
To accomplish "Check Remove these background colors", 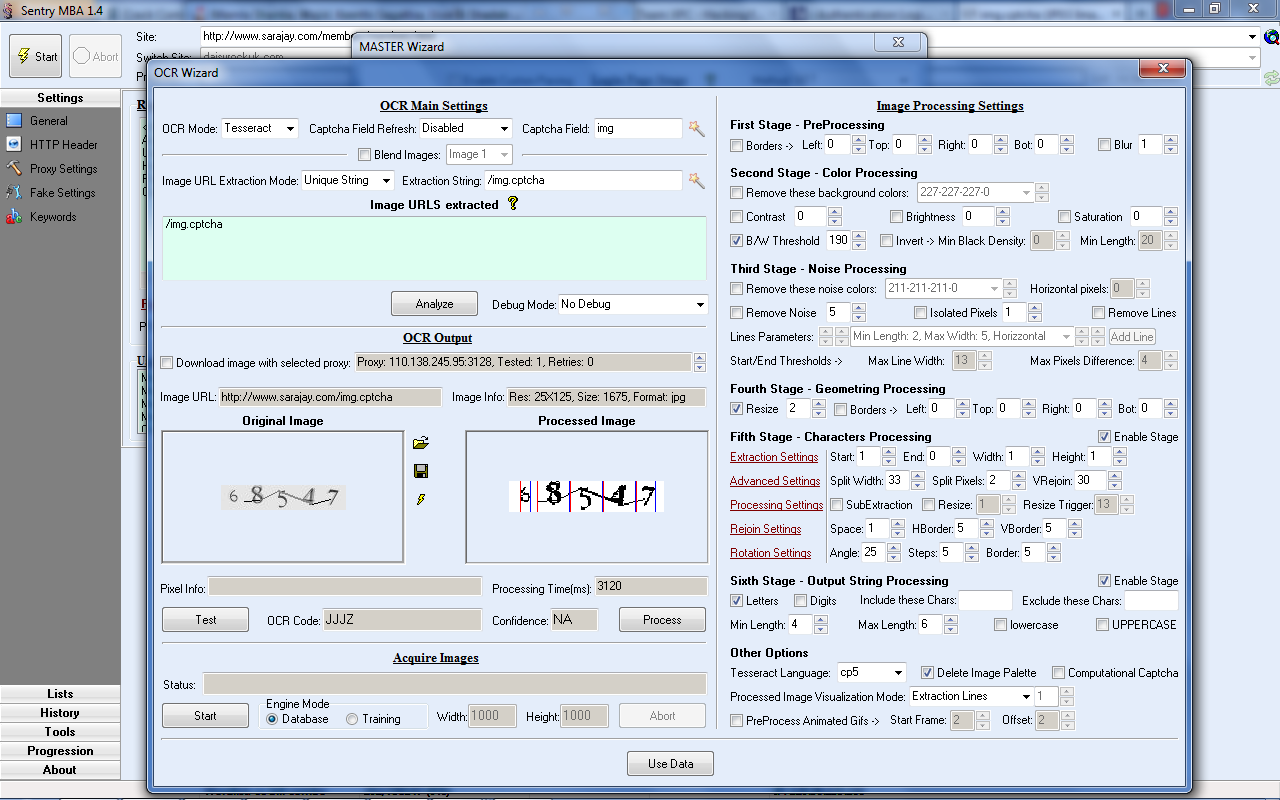I will 737,193.
